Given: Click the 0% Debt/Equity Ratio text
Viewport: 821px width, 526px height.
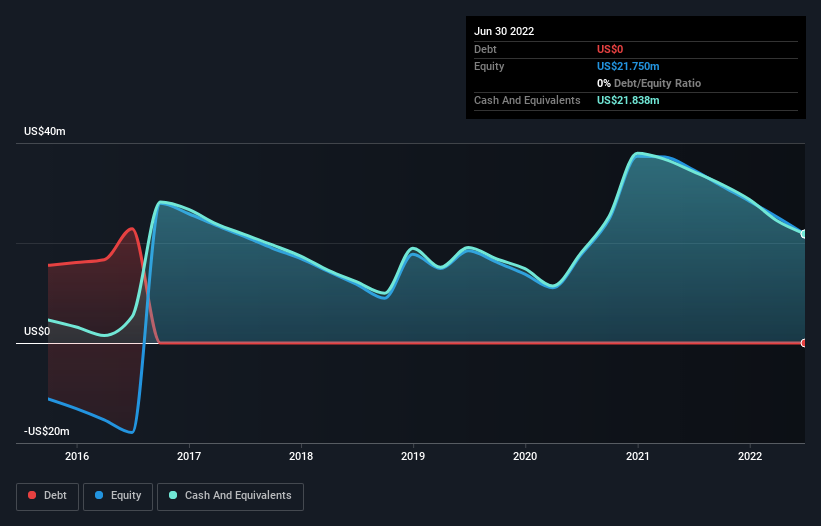Looking at the screenshot, I should pos(649,83).
